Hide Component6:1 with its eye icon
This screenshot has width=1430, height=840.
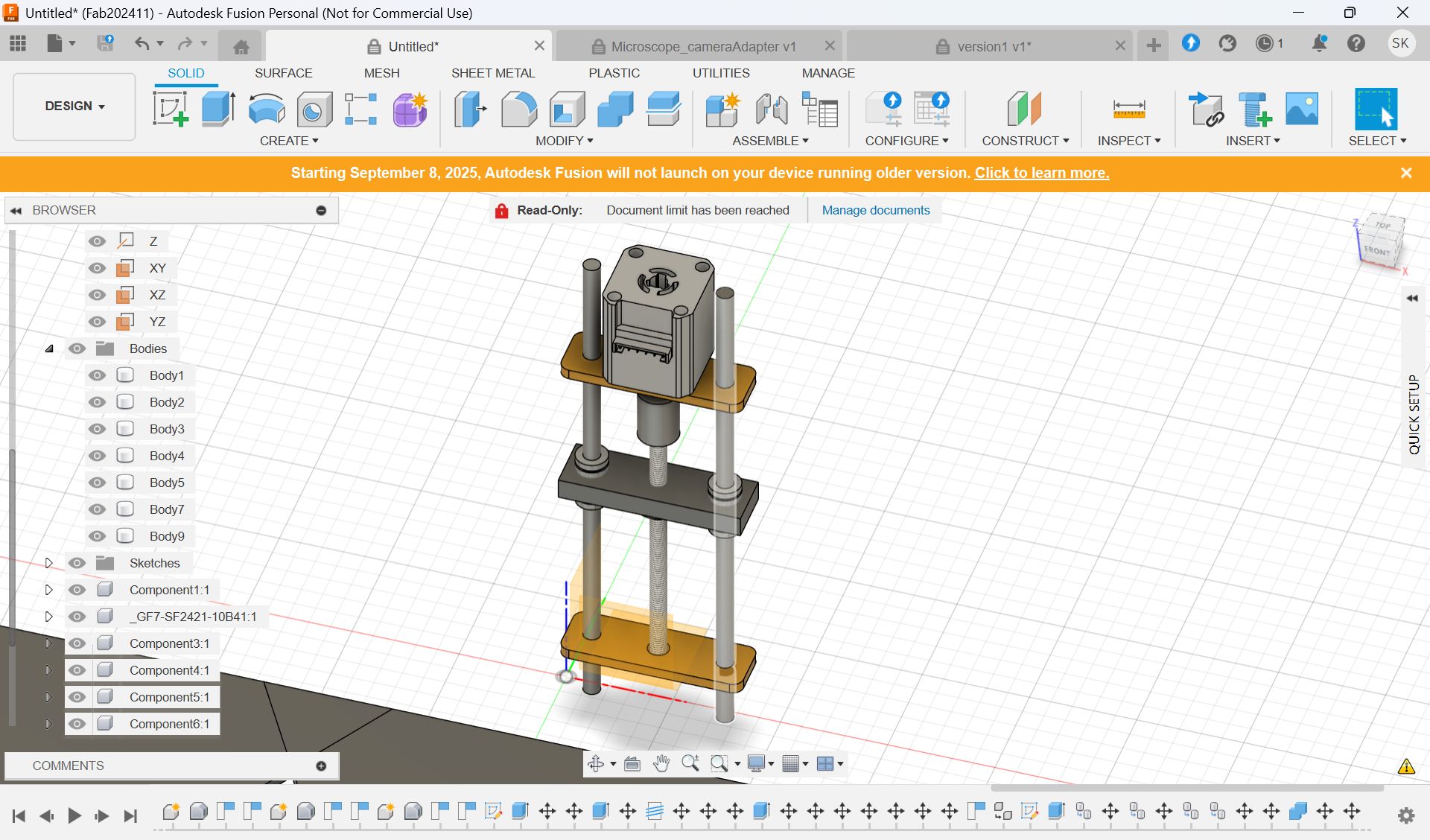coord(77,724)
